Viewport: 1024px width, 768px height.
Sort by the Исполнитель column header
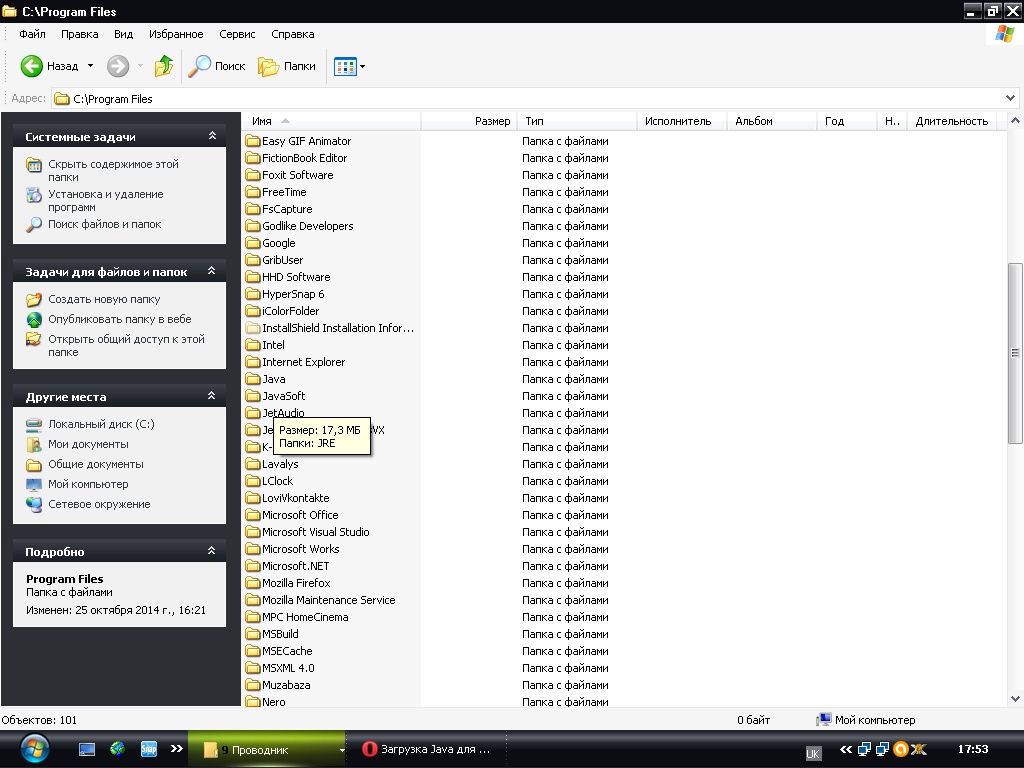click(682, 121)
